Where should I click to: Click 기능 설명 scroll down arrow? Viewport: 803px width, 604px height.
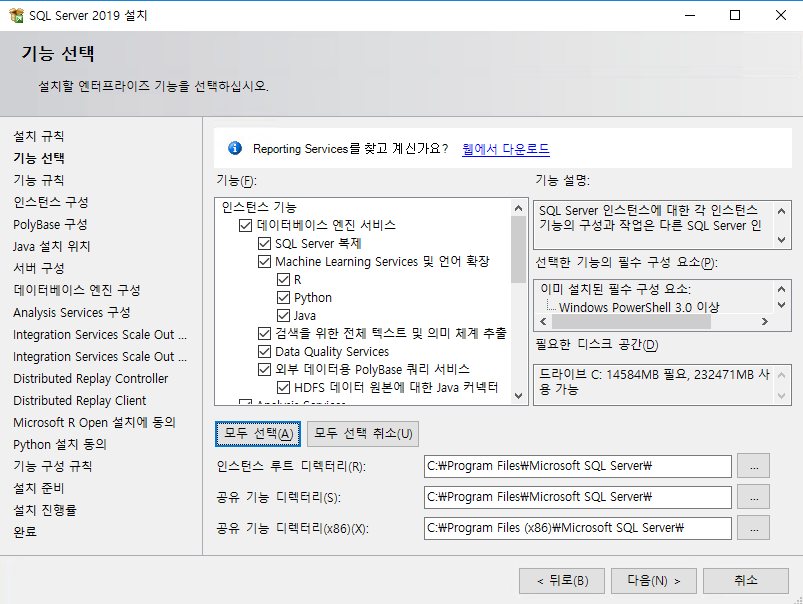[x=781, y=240]
